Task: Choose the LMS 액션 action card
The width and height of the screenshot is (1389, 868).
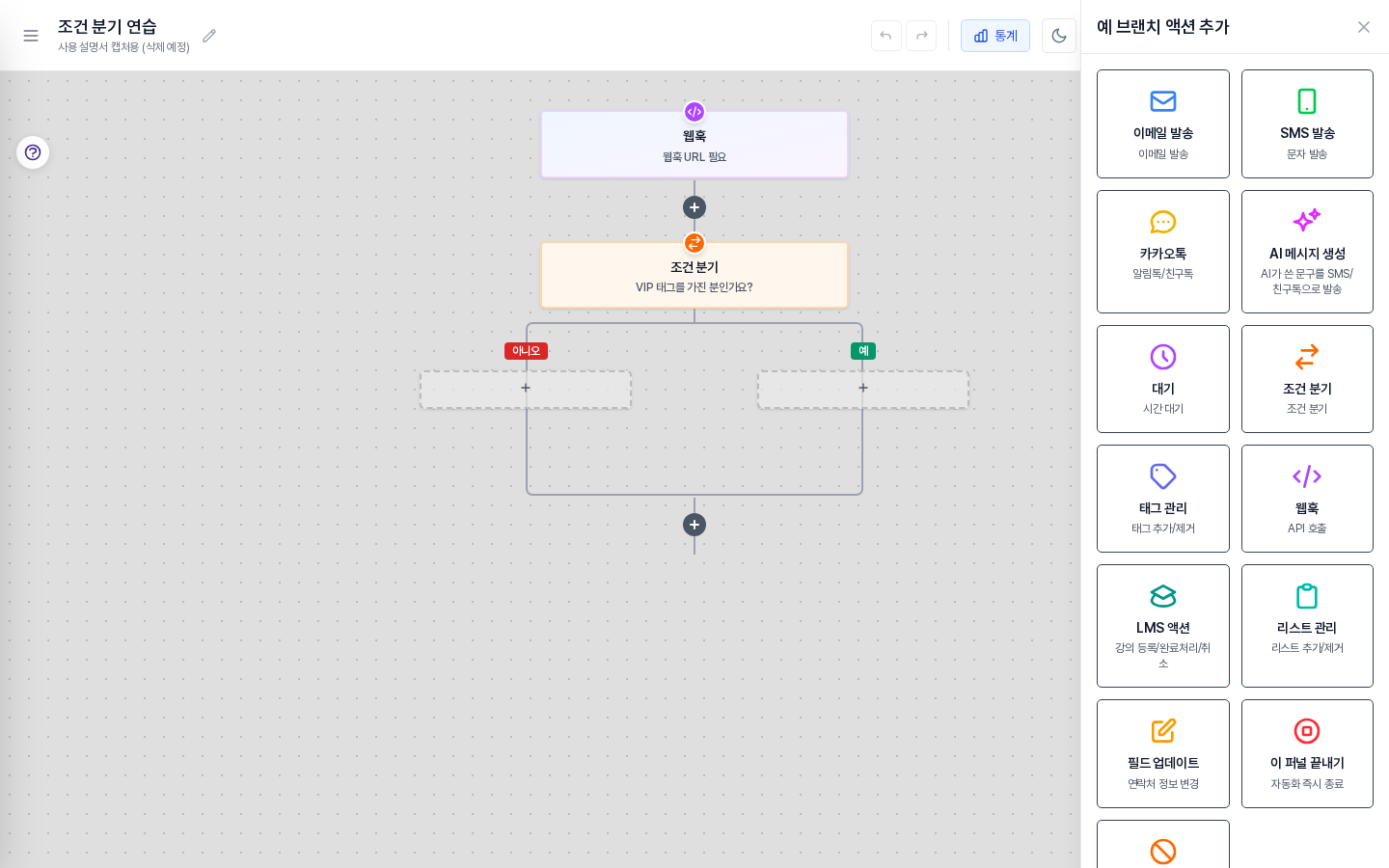Action: point(1163,626)
